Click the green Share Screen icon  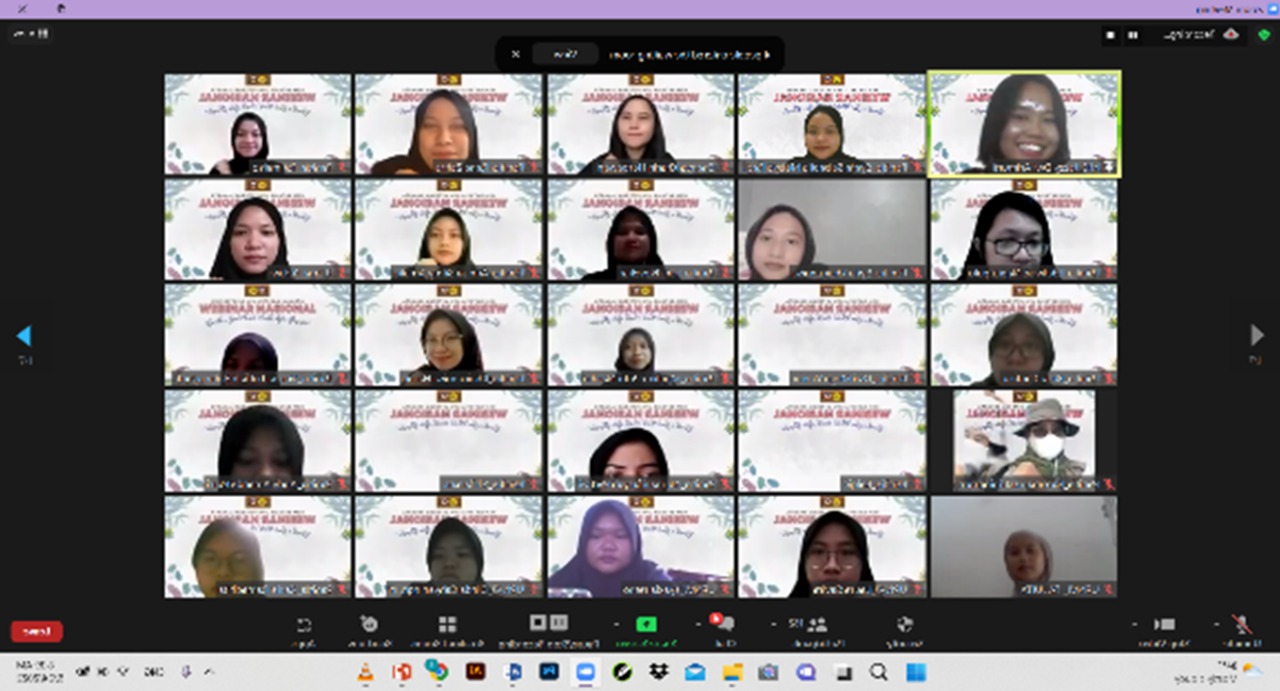click(x=646, y=624)
